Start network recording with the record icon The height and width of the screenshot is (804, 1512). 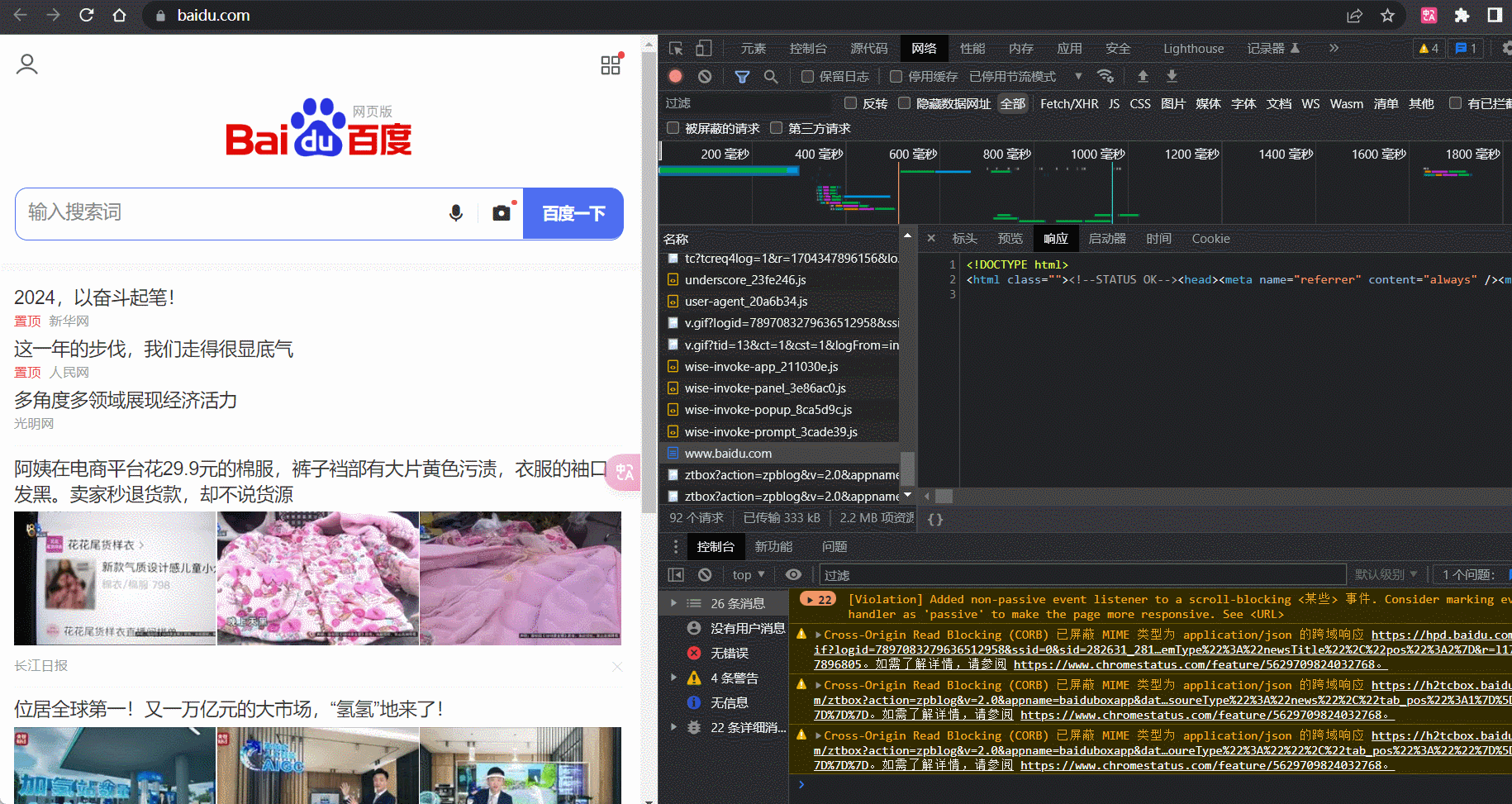pos(675,76)
